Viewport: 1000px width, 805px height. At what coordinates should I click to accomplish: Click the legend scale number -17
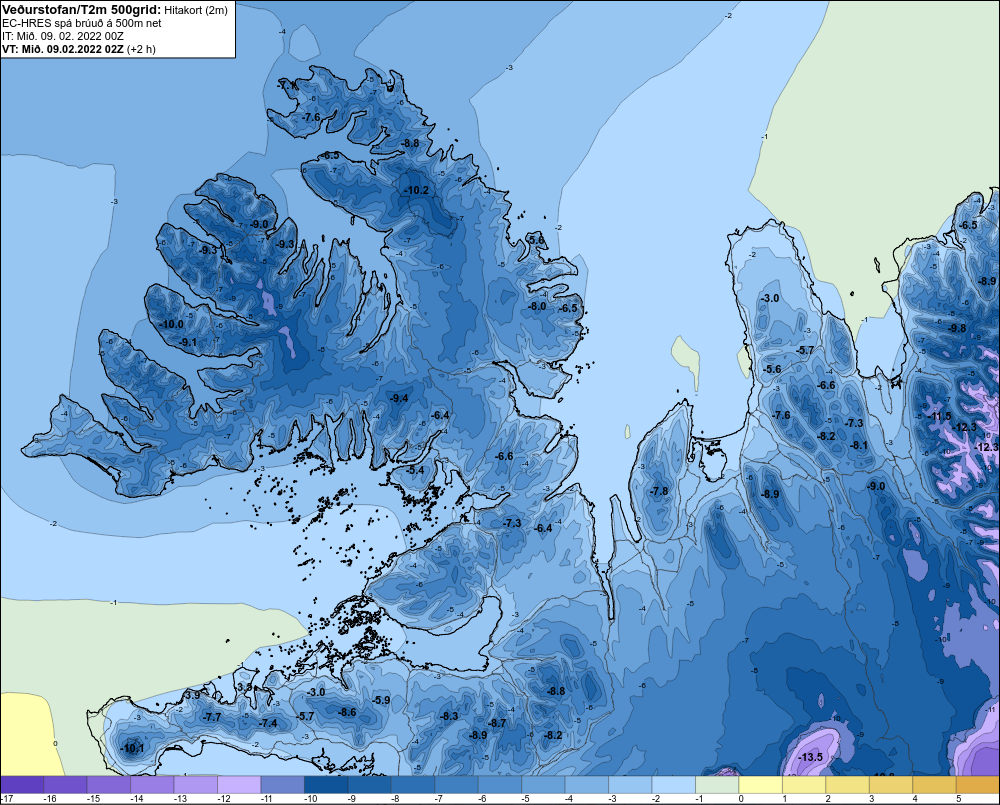7,799
